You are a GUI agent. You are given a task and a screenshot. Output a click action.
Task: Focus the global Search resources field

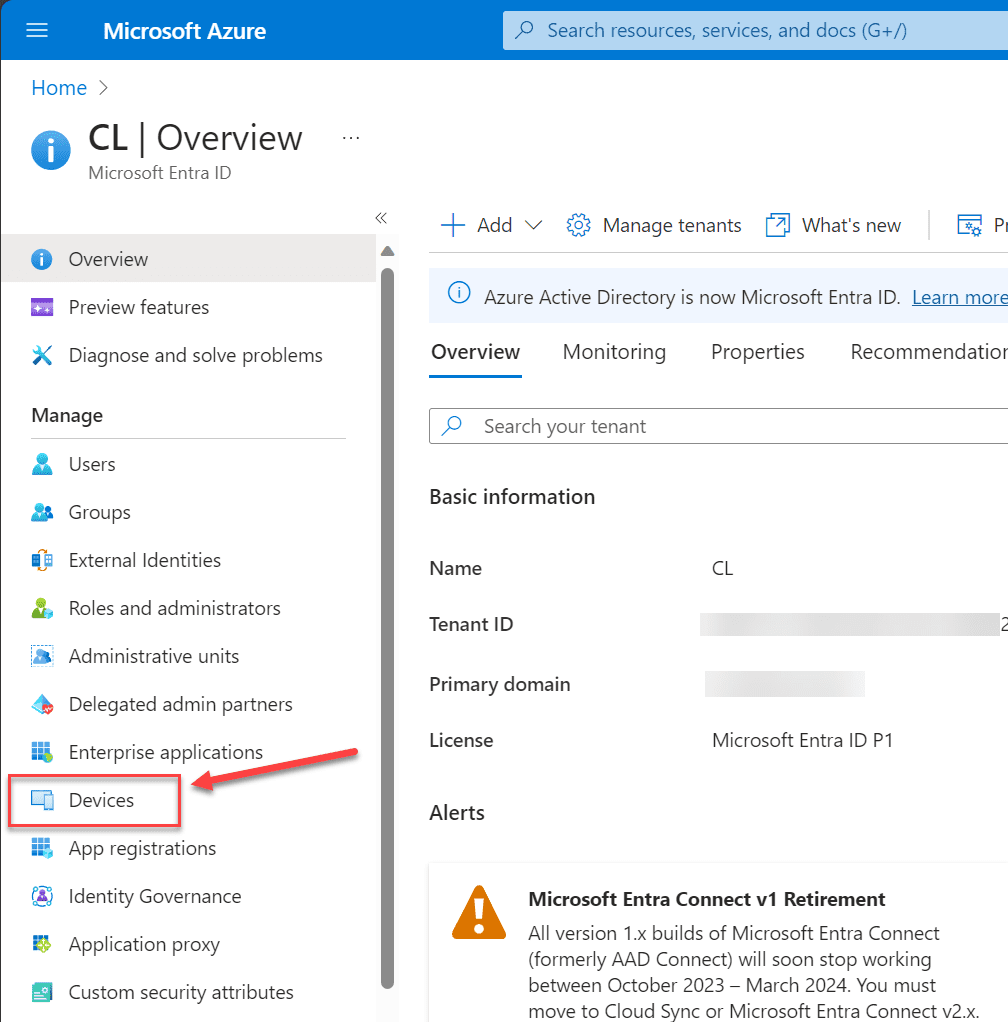pos(756,30)
